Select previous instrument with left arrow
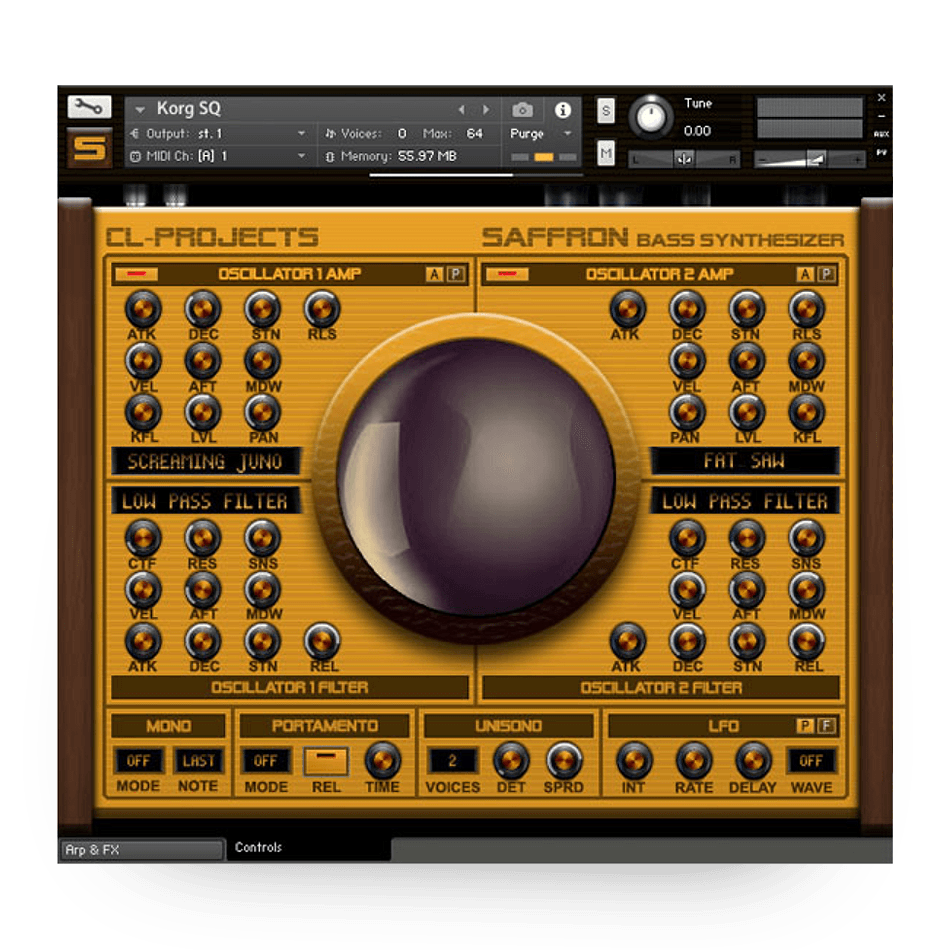The height and width of the screenshot is (950, 950). (x=461, y=110)
